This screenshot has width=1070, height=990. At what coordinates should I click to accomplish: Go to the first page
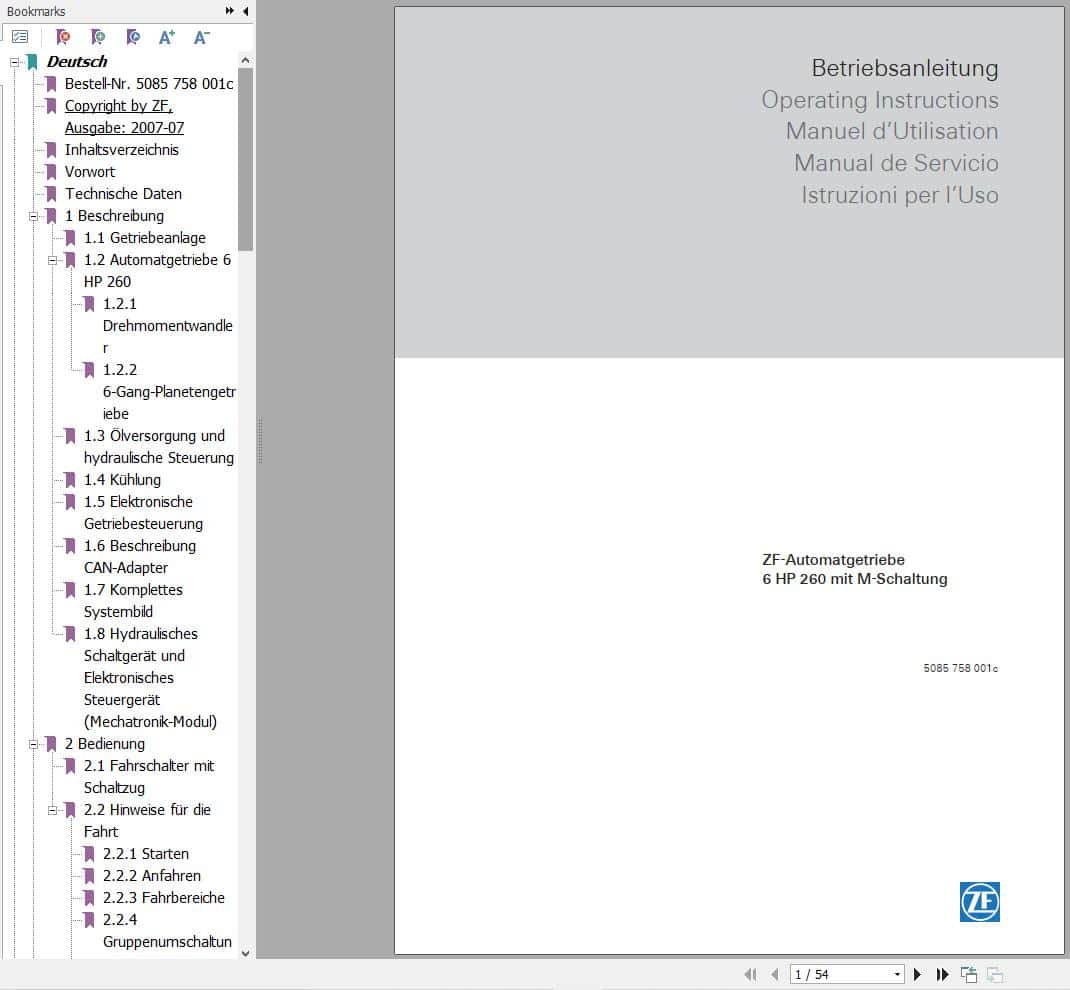pyautogui.click(x=750, y=974)
